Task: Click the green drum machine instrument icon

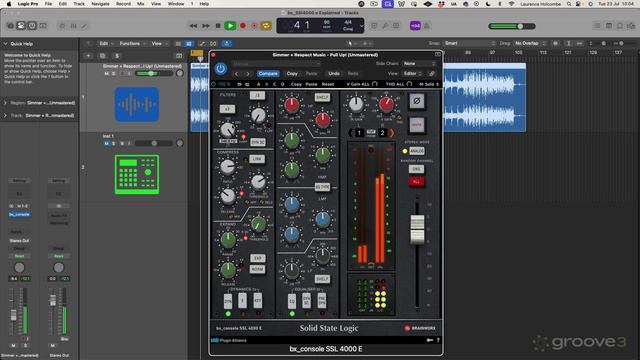Action: point(137,174)
